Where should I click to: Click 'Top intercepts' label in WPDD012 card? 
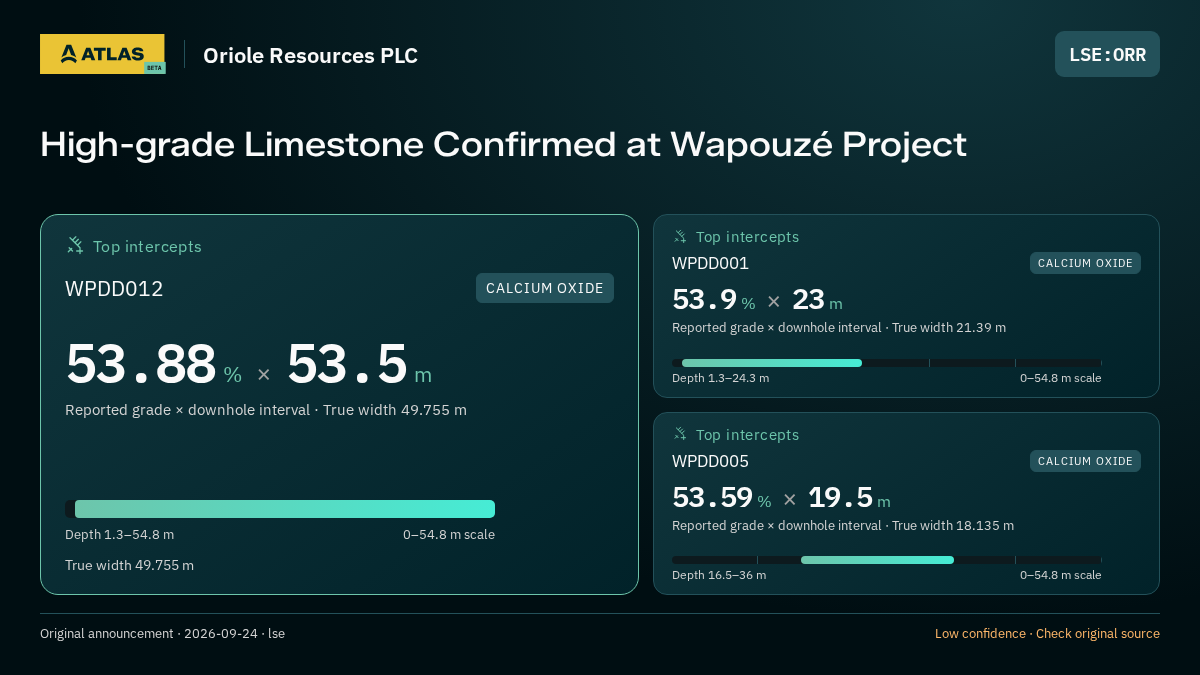(147, 247)
